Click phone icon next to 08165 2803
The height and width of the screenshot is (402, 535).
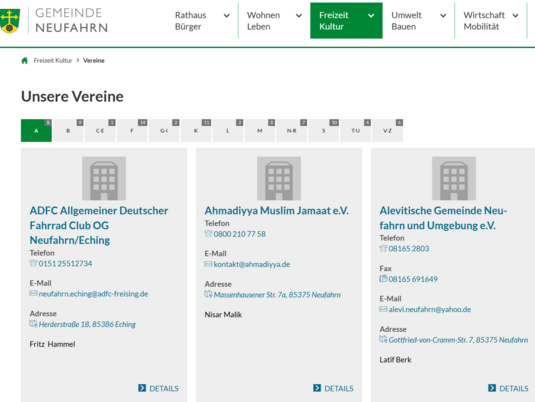(x=383, y=248)
